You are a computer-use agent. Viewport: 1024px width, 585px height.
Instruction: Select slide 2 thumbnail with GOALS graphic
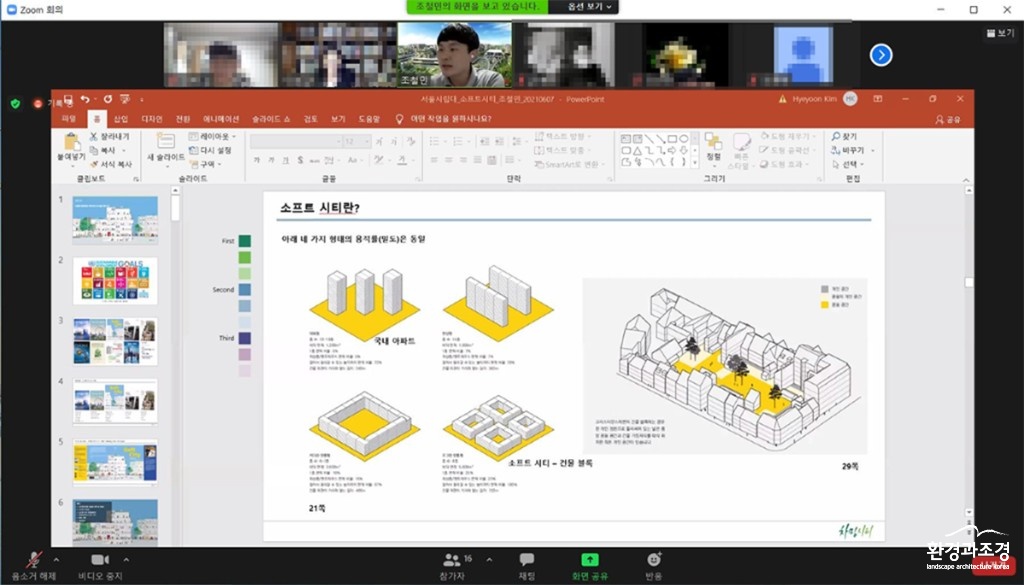[x=115, y=281]
